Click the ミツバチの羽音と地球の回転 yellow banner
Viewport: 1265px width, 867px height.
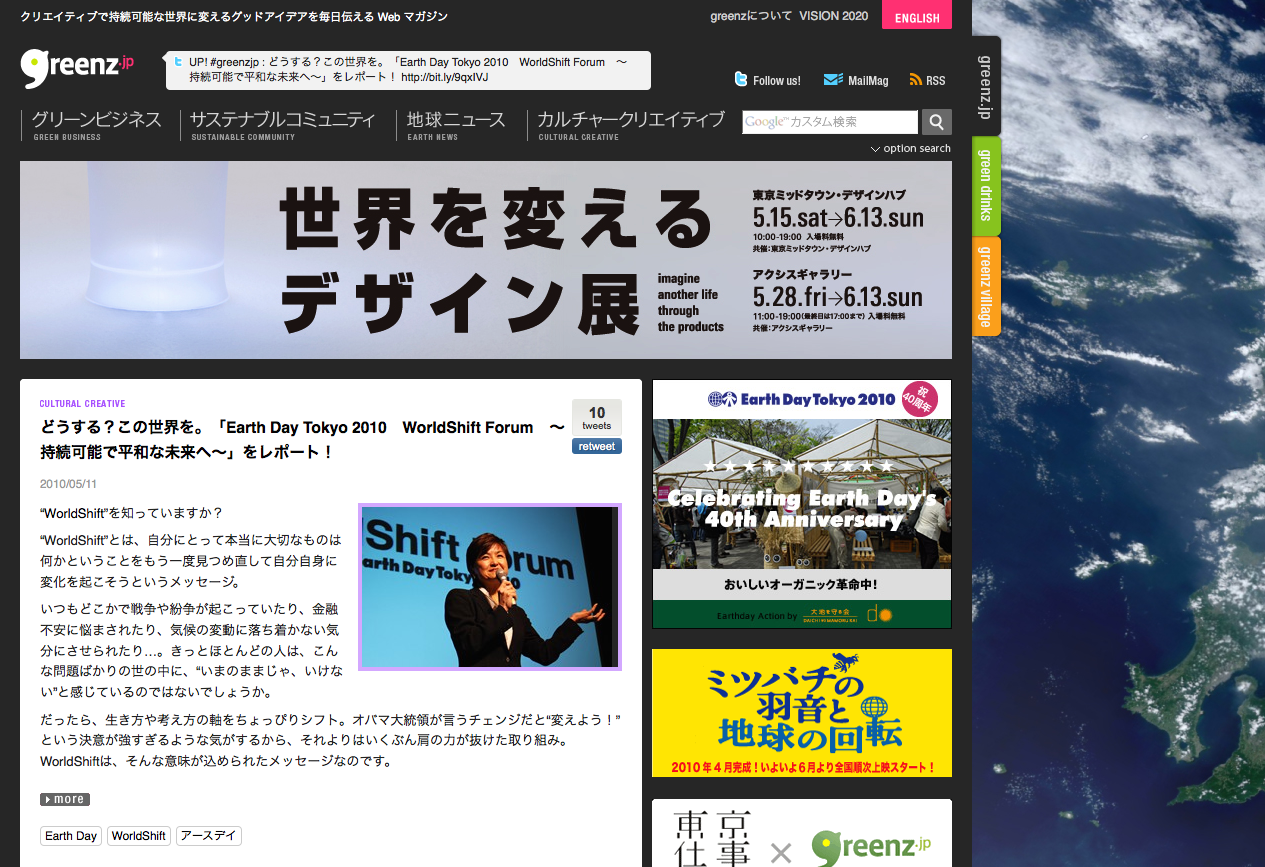pos(802,713)
